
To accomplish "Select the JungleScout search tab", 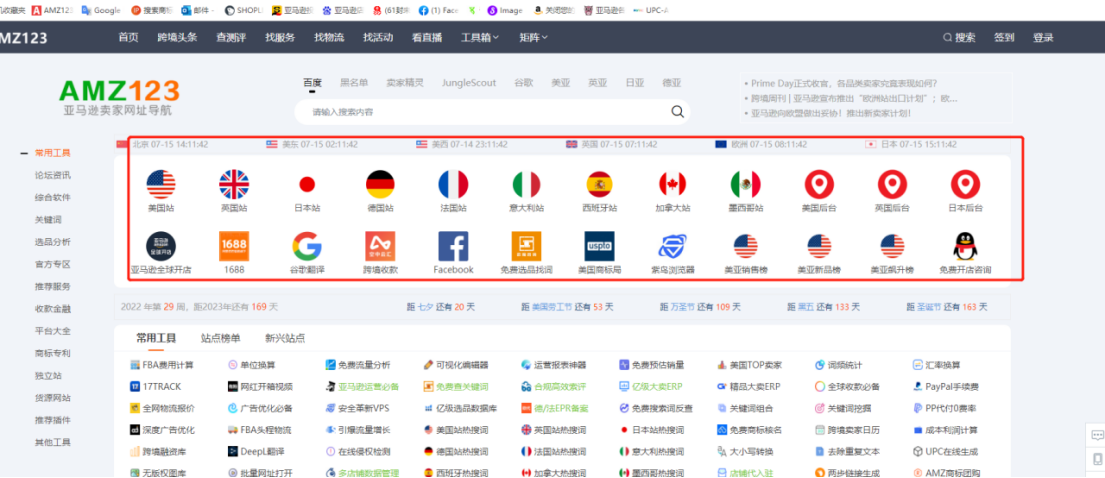I will click(469, 82).
